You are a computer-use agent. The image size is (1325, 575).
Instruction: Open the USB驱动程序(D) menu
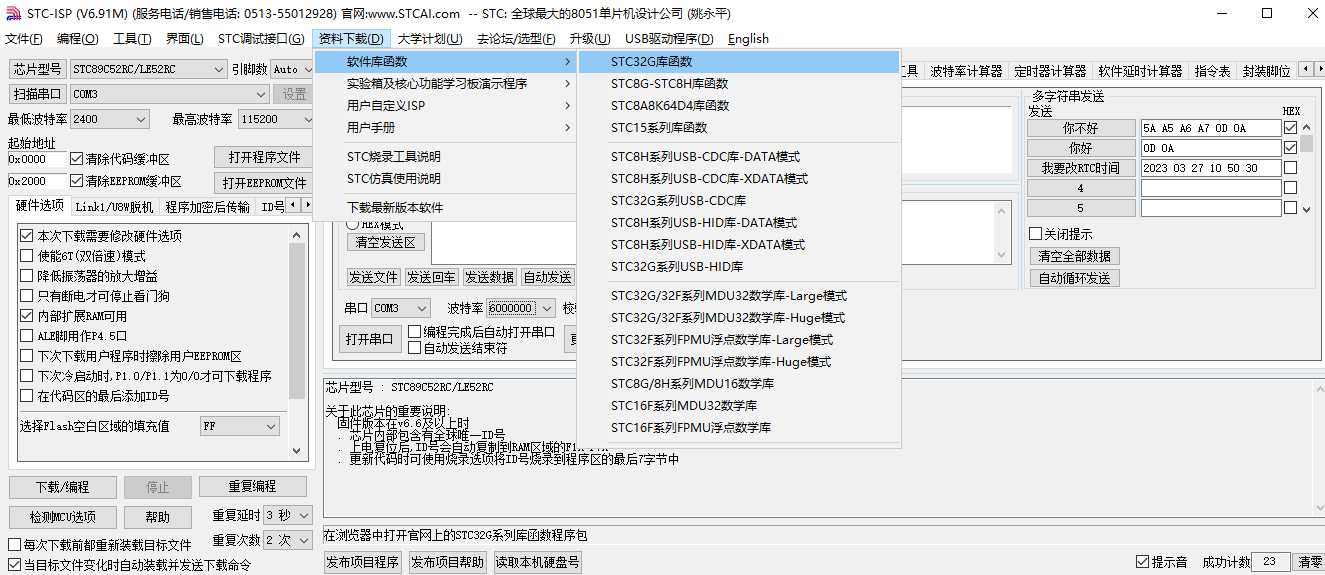tap(669, 39)
